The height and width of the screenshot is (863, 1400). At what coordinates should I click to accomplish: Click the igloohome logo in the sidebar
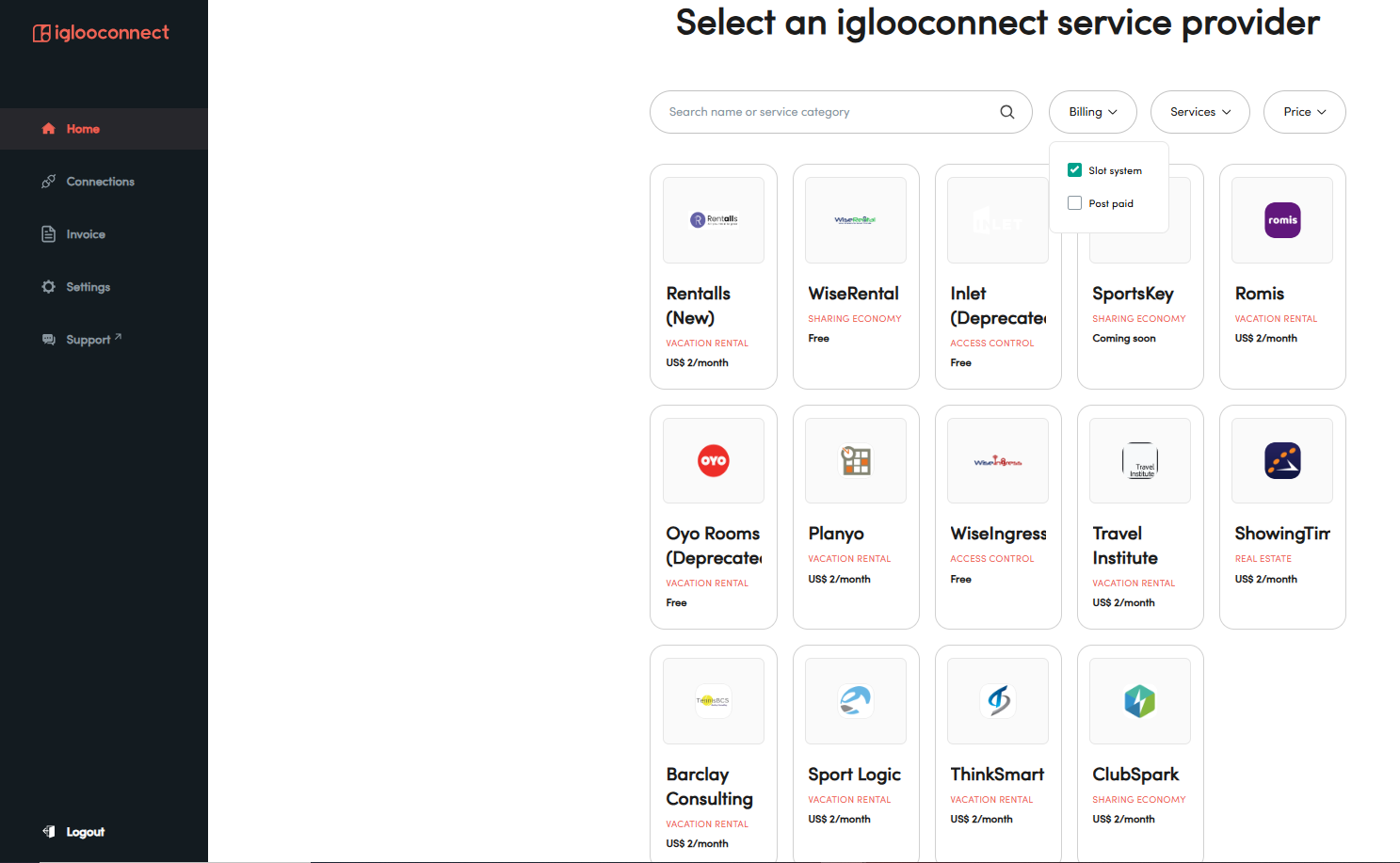point(101,33)
